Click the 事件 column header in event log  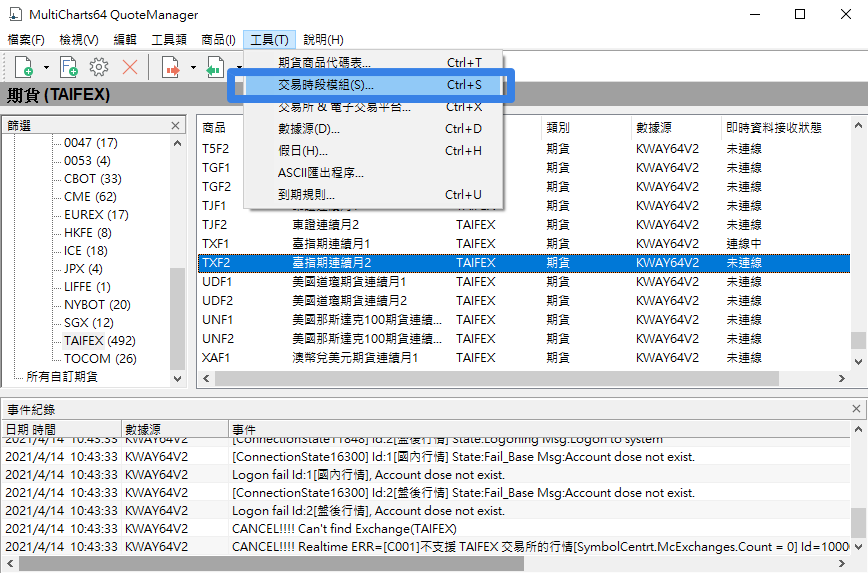539,430
